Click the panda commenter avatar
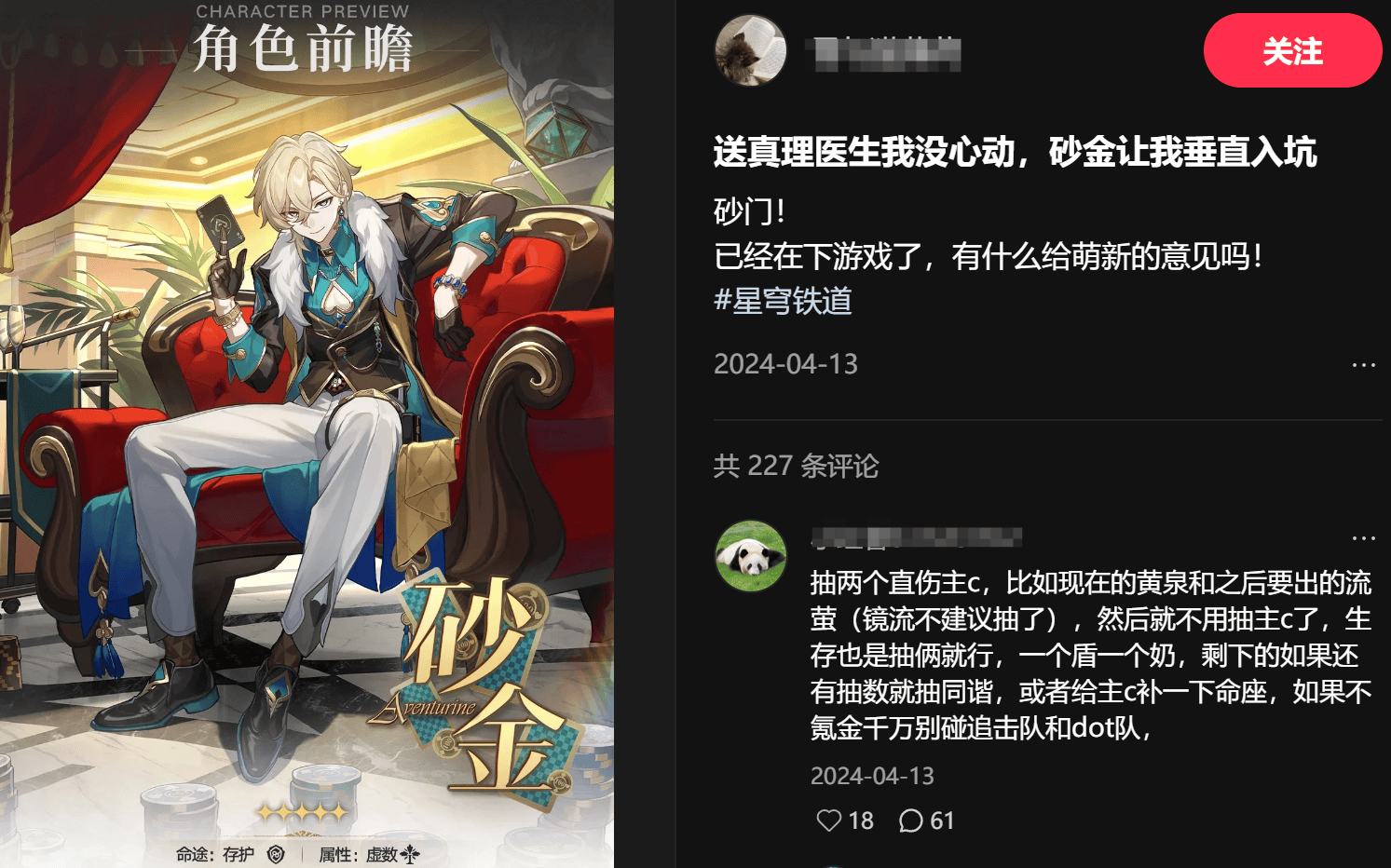Image resolution: width=1391 pixels, height=868 pixels. coord(751,556)
